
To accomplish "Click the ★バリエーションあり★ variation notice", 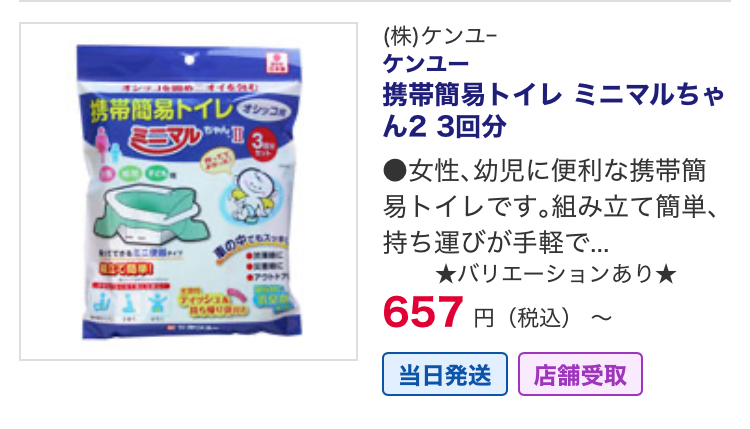I will pos(556,275).
